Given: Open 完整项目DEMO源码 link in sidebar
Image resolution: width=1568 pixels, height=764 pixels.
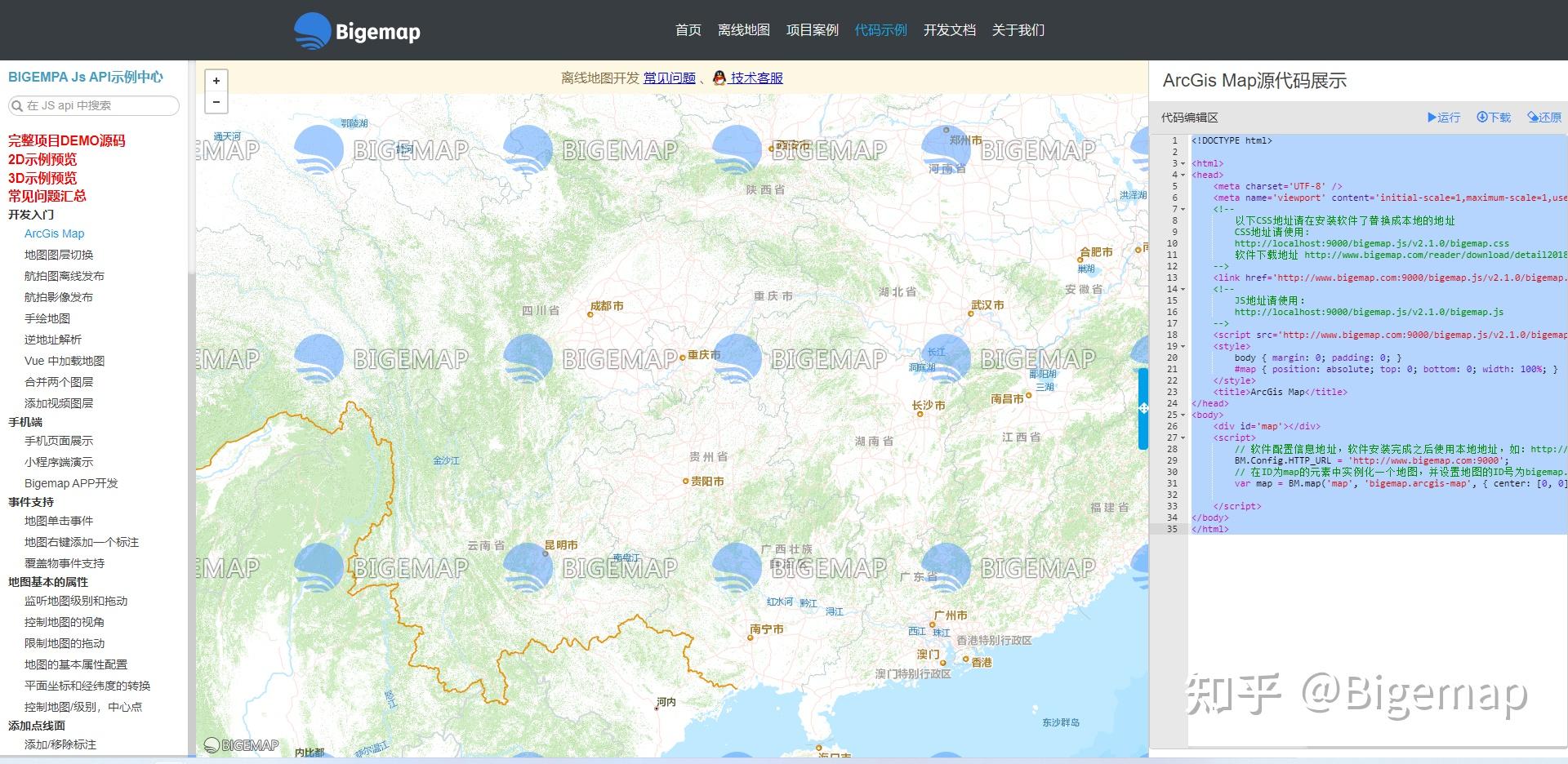Looking at the screenshot, I should pos(67,140).
